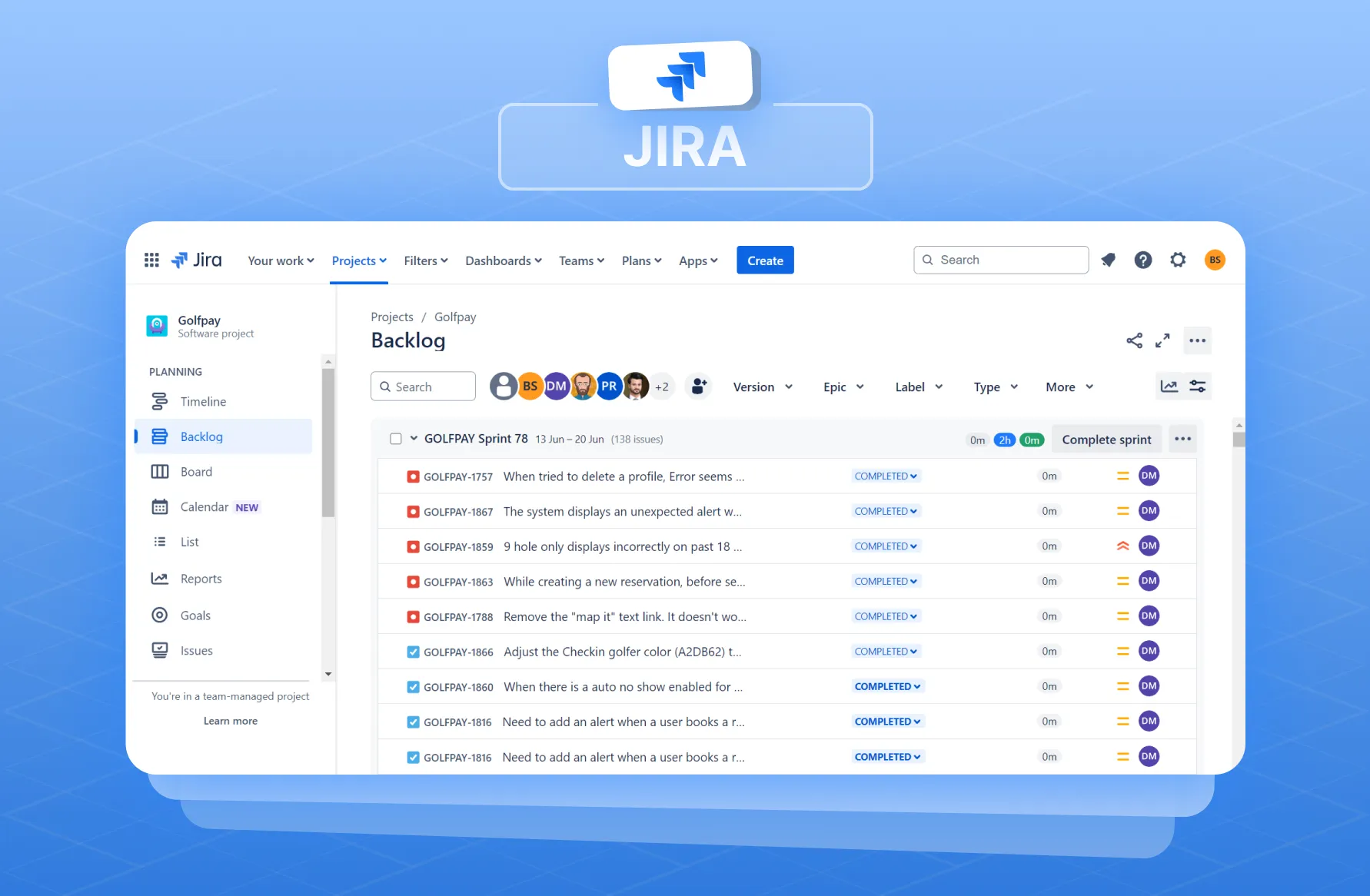Viewport: 1370px width, 896px height.
Task: Select the checkbox beside GOLFPAY Sprint 78
Action: coord(395,438)
